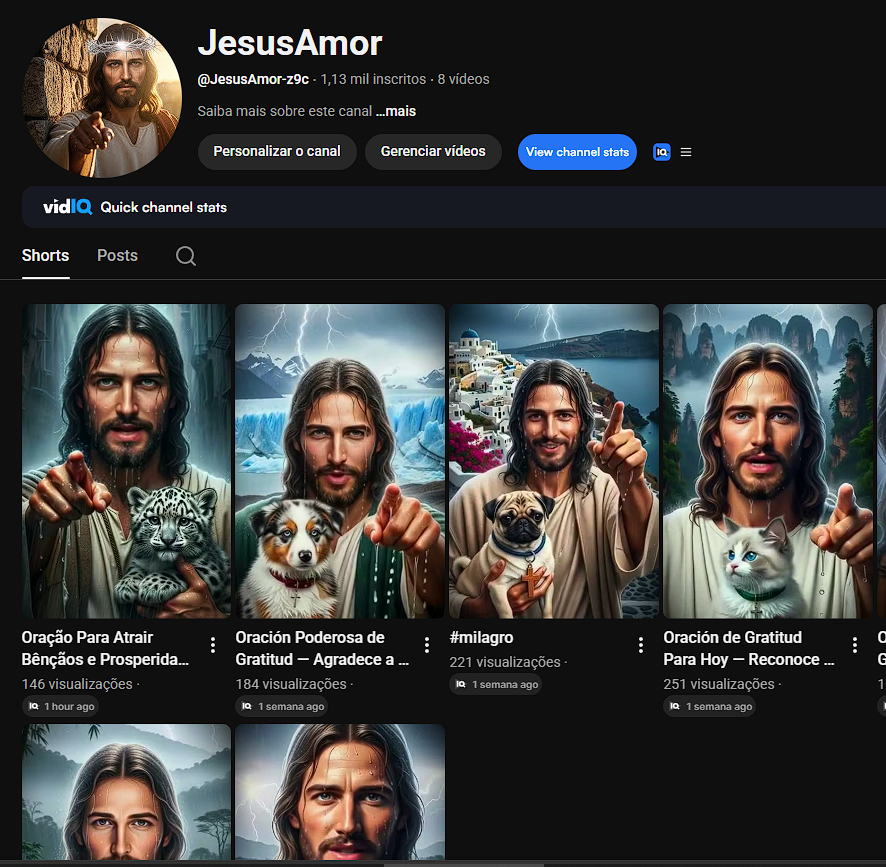Click the vidIQ logo in Quick channel stats bar

tap(68, 207)
